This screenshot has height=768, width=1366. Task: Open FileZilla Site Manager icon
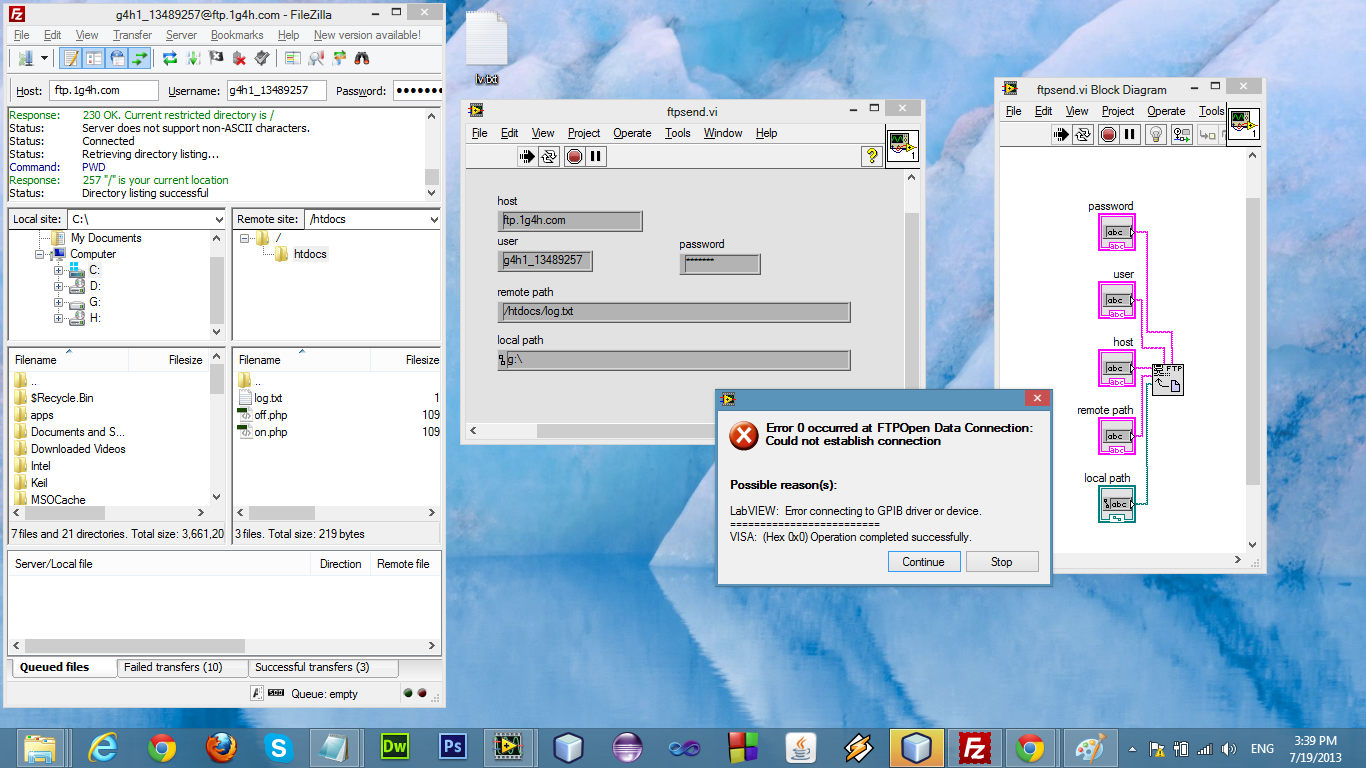[25, 58]
